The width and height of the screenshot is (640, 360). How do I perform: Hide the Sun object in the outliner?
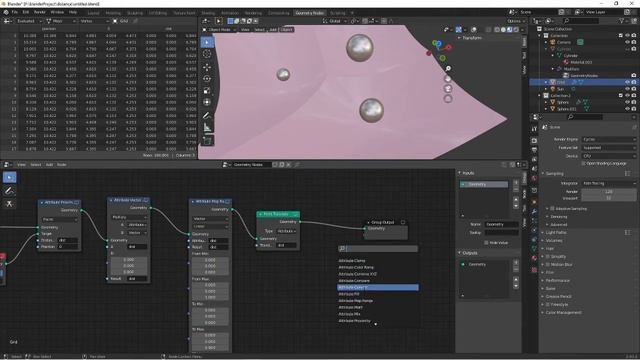627,89
